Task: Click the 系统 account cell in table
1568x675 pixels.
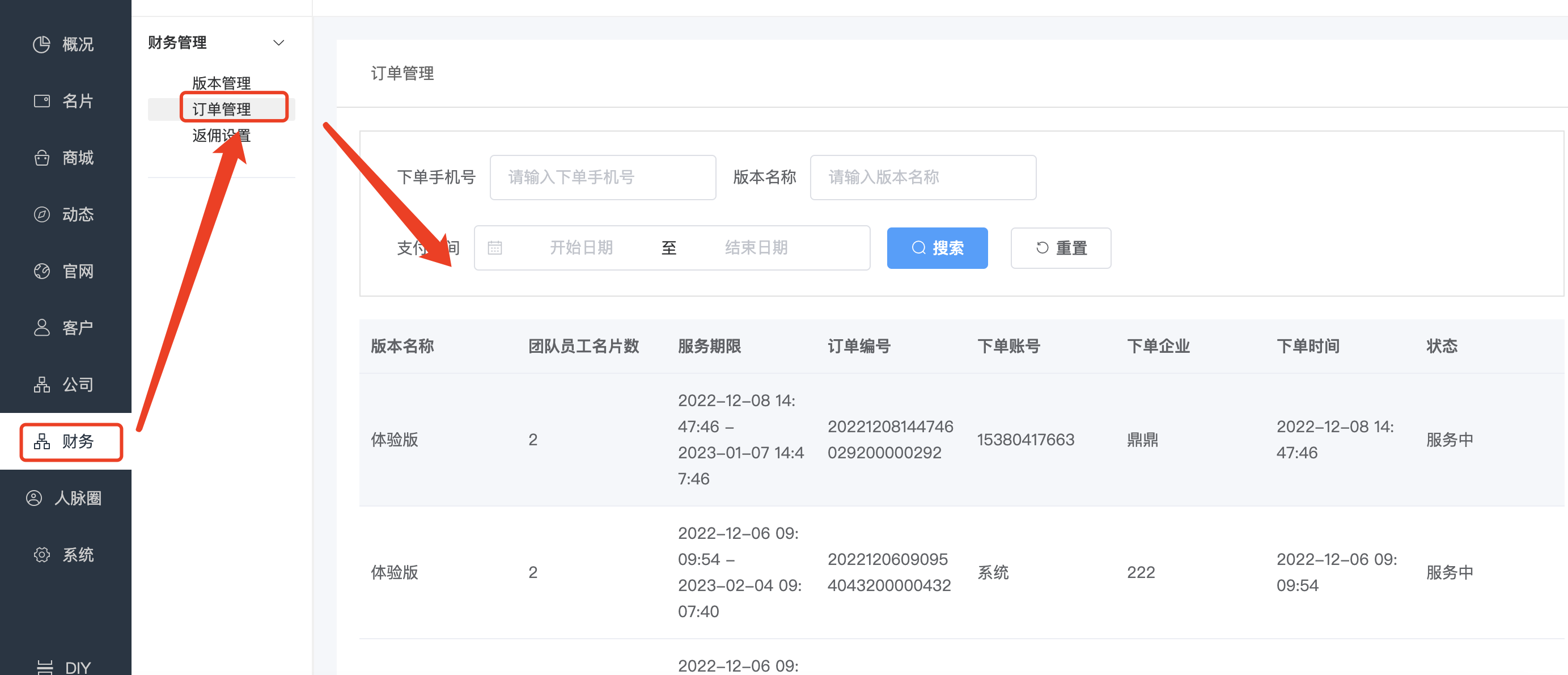Action: pyautogui.click(x=993, y=572)
